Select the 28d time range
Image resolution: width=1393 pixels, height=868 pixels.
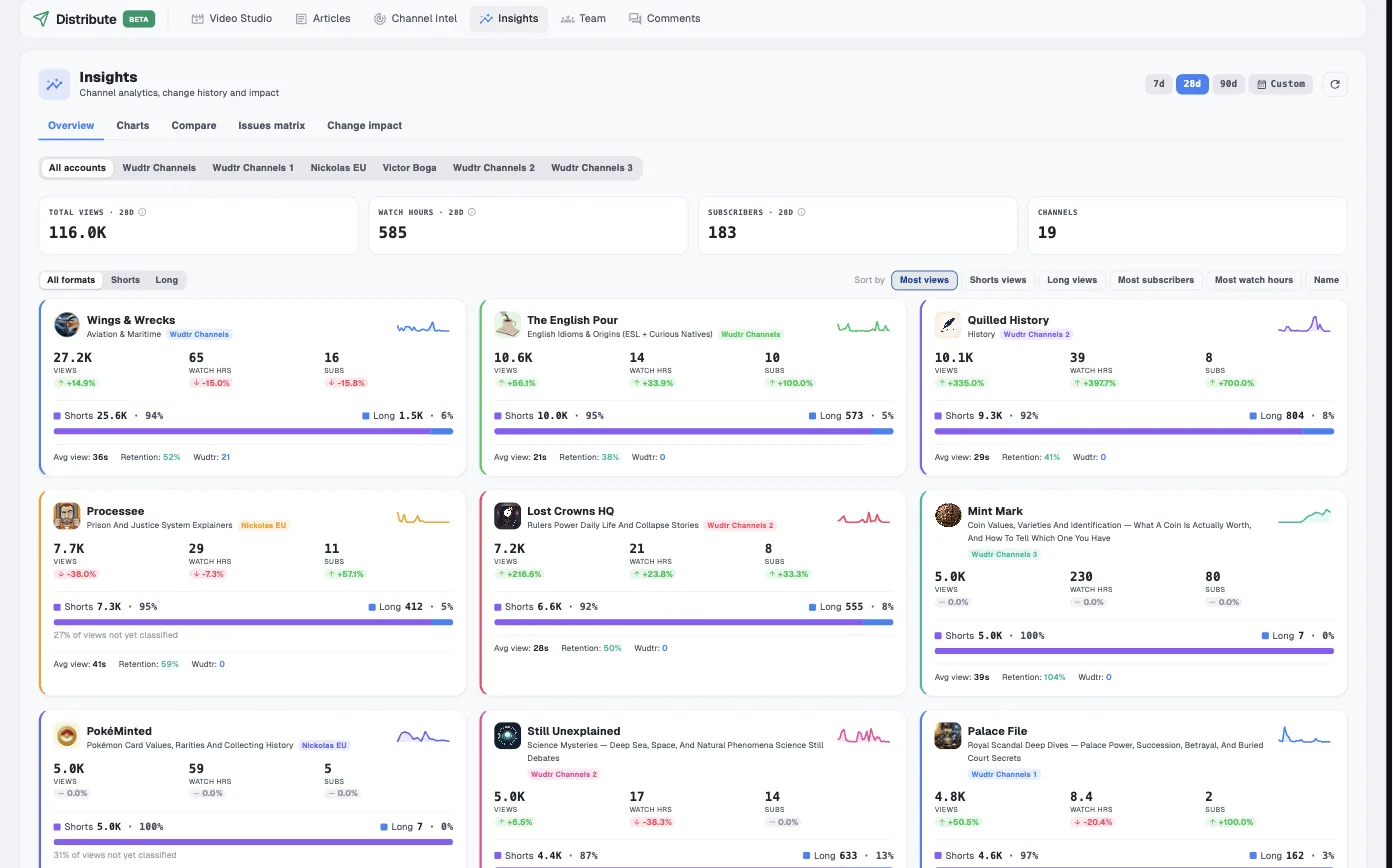tap(1191, 84)
